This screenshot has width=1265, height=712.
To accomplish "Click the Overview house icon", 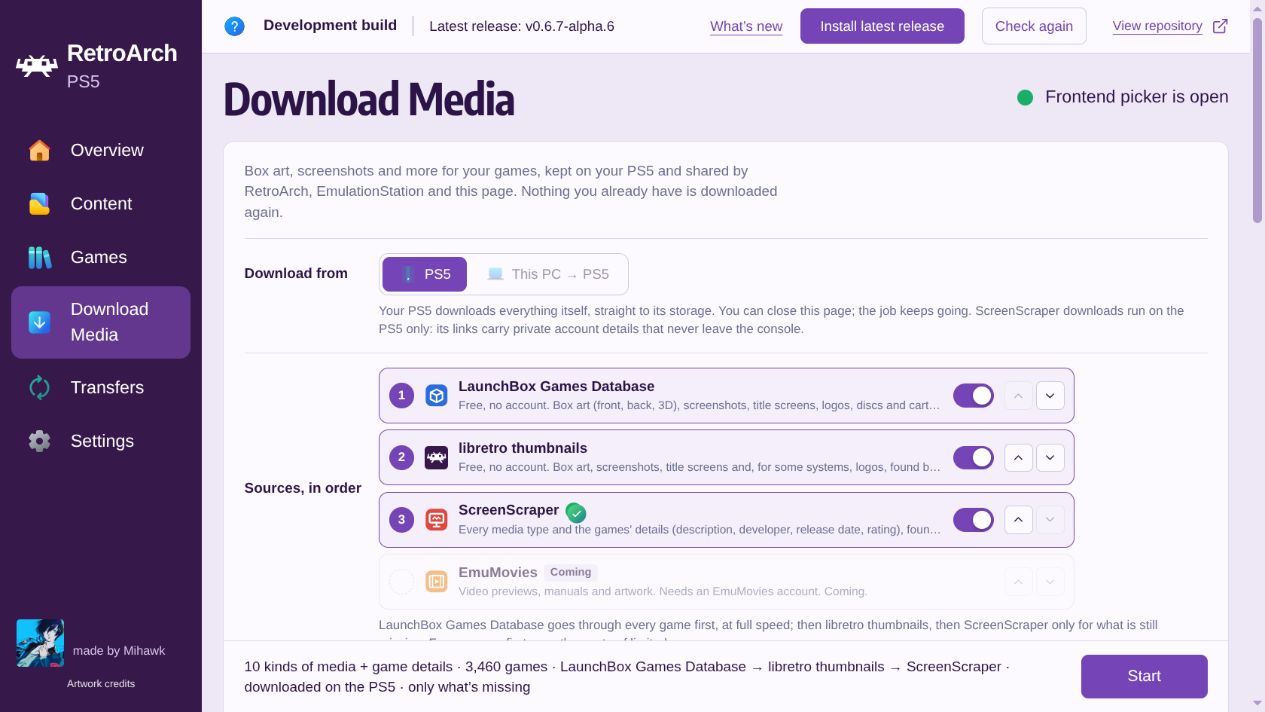I will (x=39, y=150).
